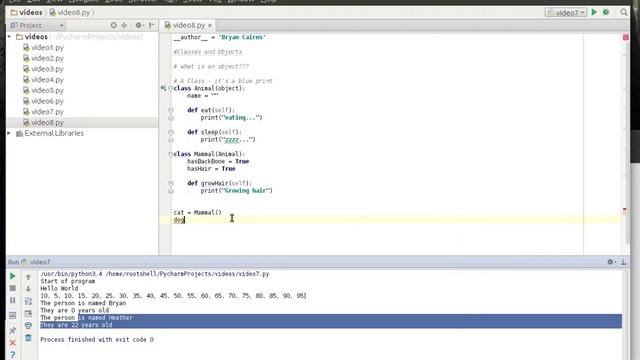
Task: Collapse the videos root folder arrow
Action: 9,37
